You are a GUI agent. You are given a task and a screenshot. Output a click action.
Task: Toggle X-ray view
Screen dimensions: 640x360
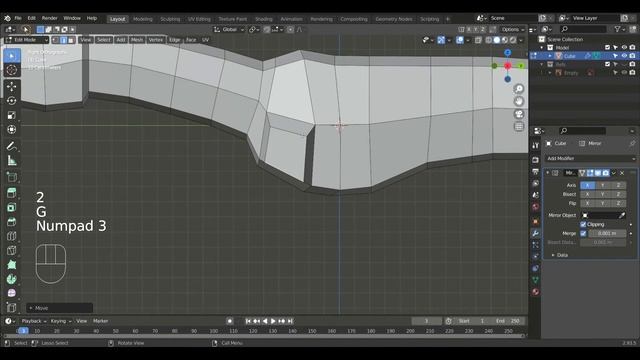(478, 40)
